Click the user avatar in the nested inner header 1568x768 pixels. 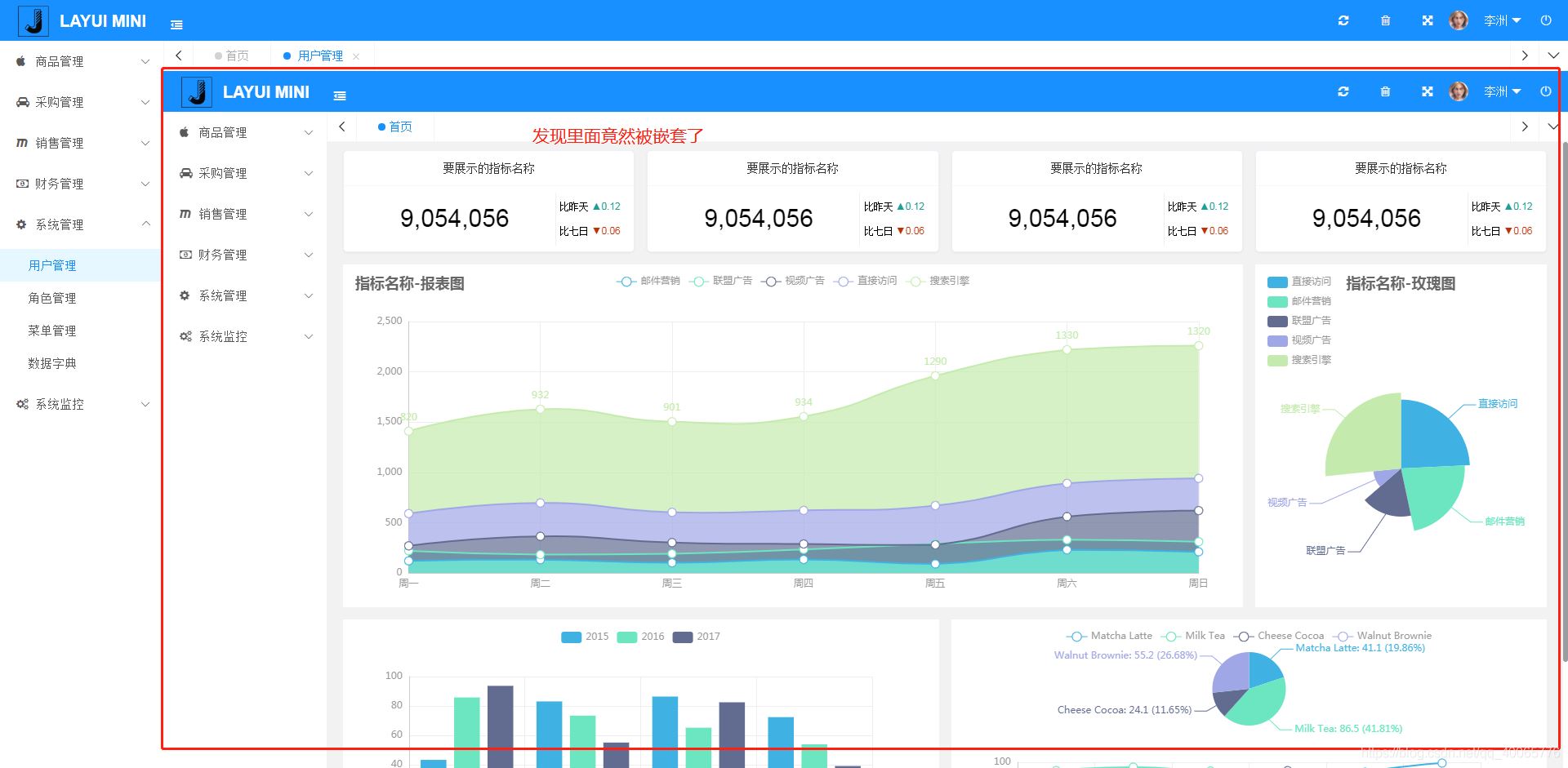point(1458,91)
